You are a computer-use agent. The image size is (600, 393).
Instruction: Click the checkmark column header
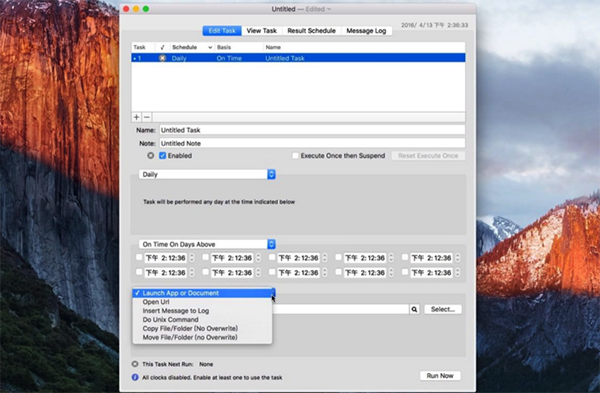(162, 47)
